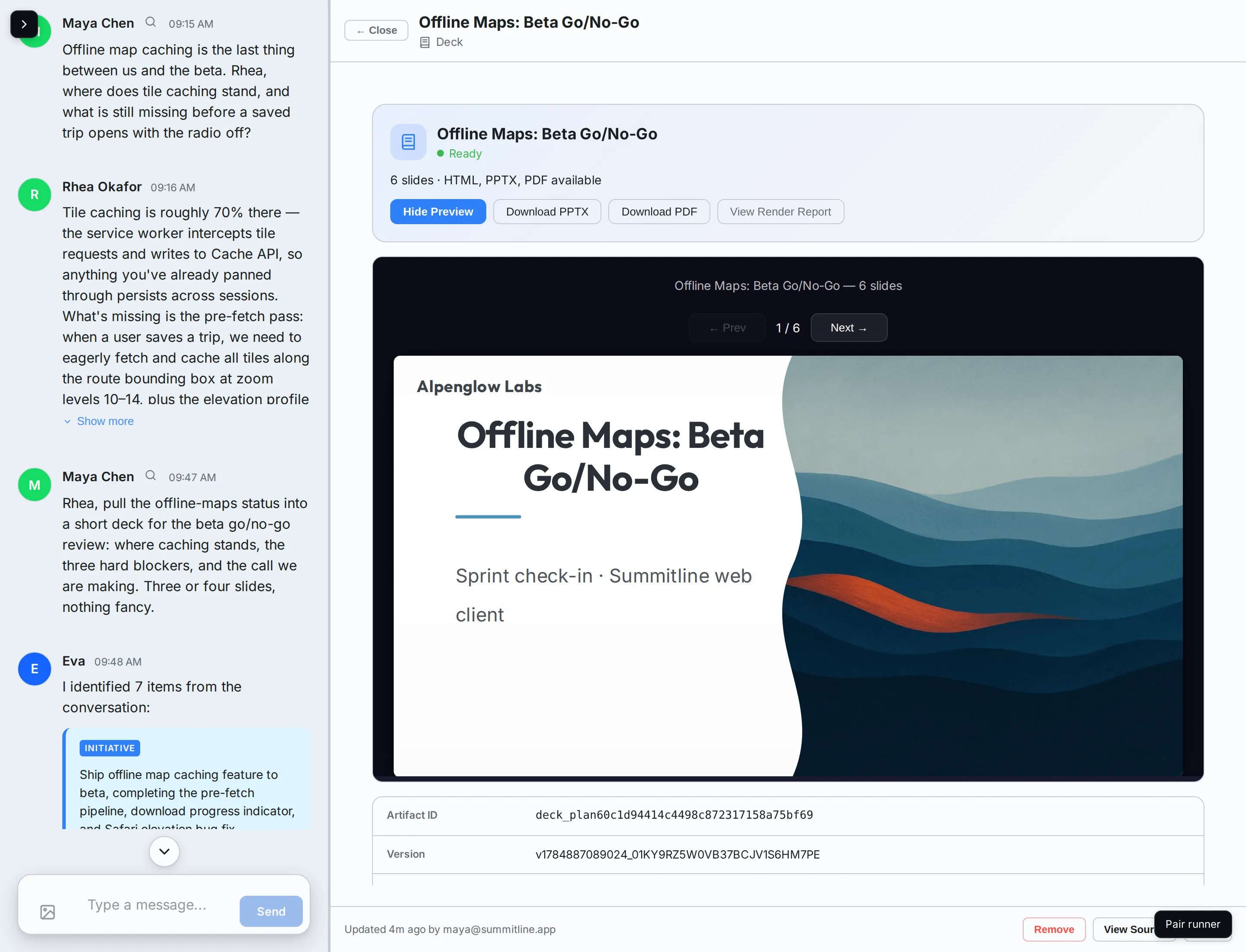
Task: Click Rhea Okafor's green R avatar
Action: [35, 194]
